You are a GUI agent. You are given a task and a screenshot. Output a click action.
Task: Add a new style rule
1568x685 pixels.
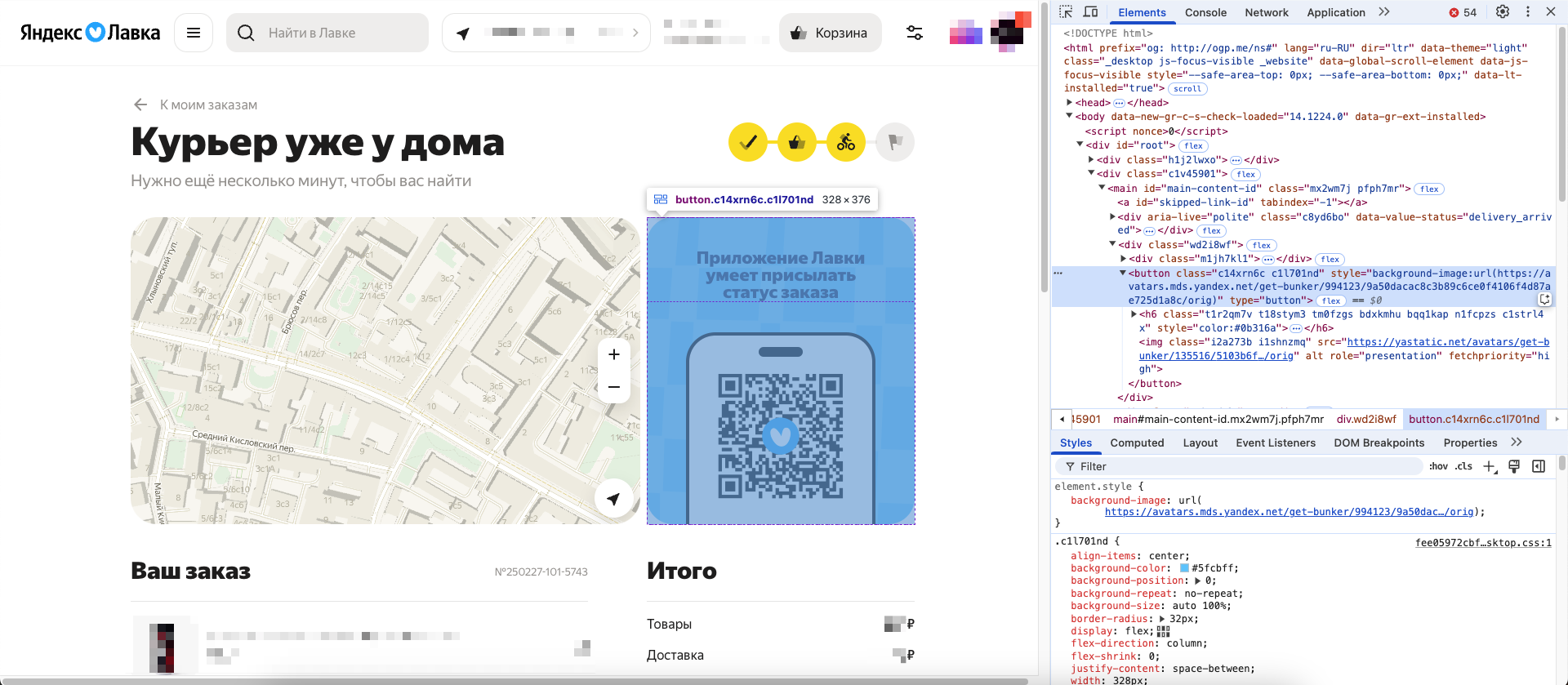click(1490, 466)
